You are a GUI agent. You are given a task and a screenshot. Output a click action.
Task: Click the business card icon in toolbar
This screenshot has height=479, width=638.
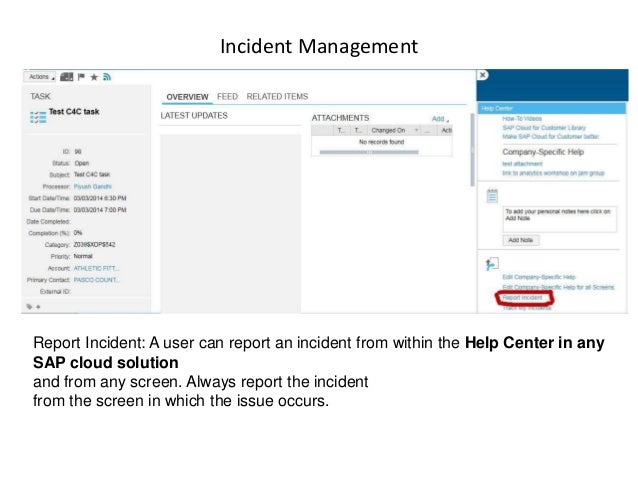[67, 77]
